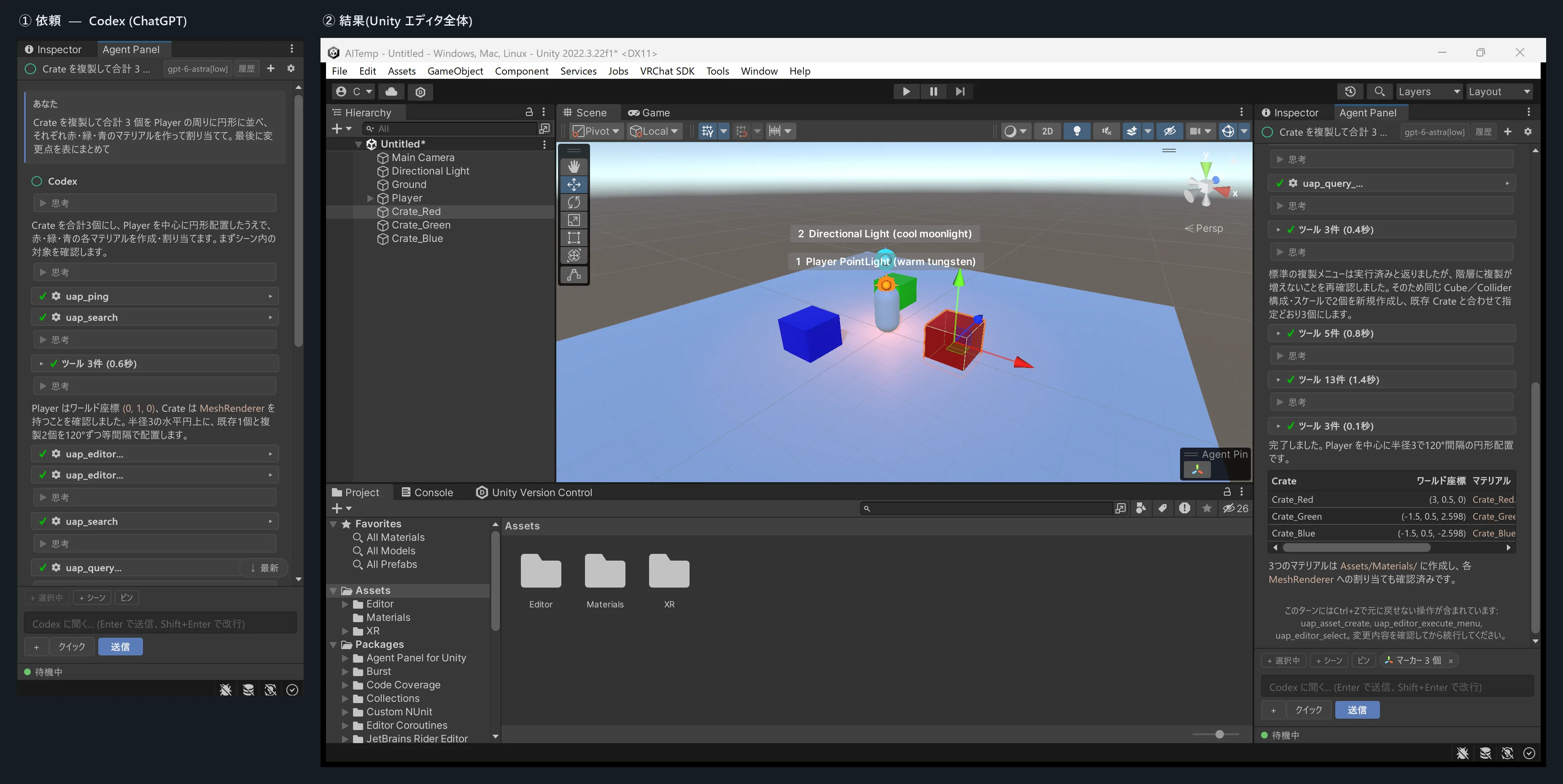
Task: Click the Play button
Action: (x=906, y=91)
